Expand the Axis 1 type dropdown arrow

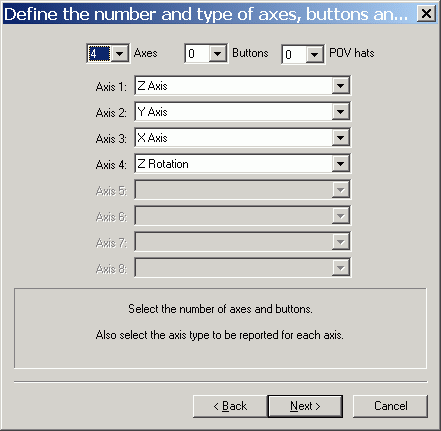click(x=340, y=86)
